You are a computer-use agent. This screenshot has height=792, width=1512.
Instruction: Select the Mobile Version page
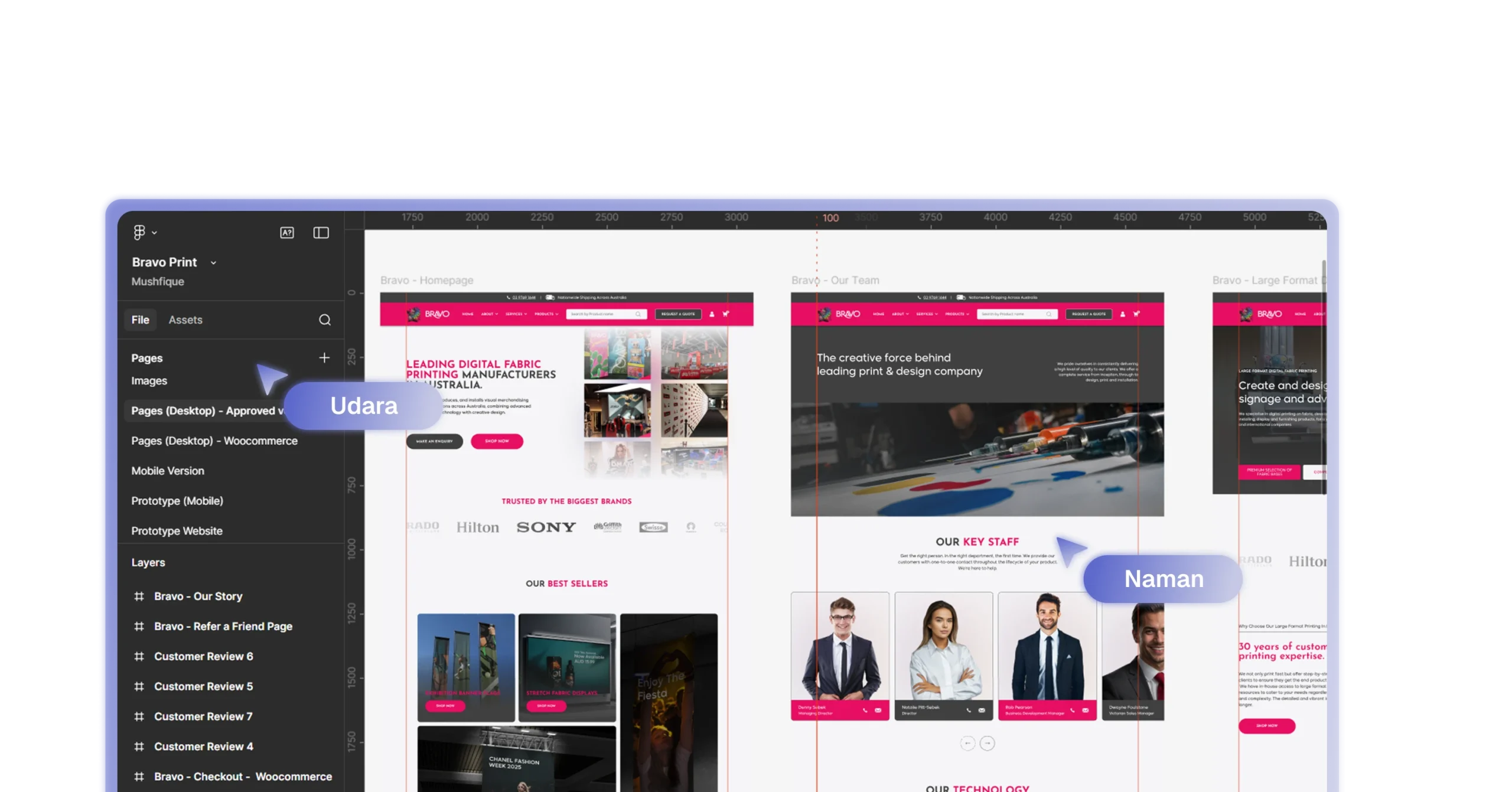tap(168, 471)
